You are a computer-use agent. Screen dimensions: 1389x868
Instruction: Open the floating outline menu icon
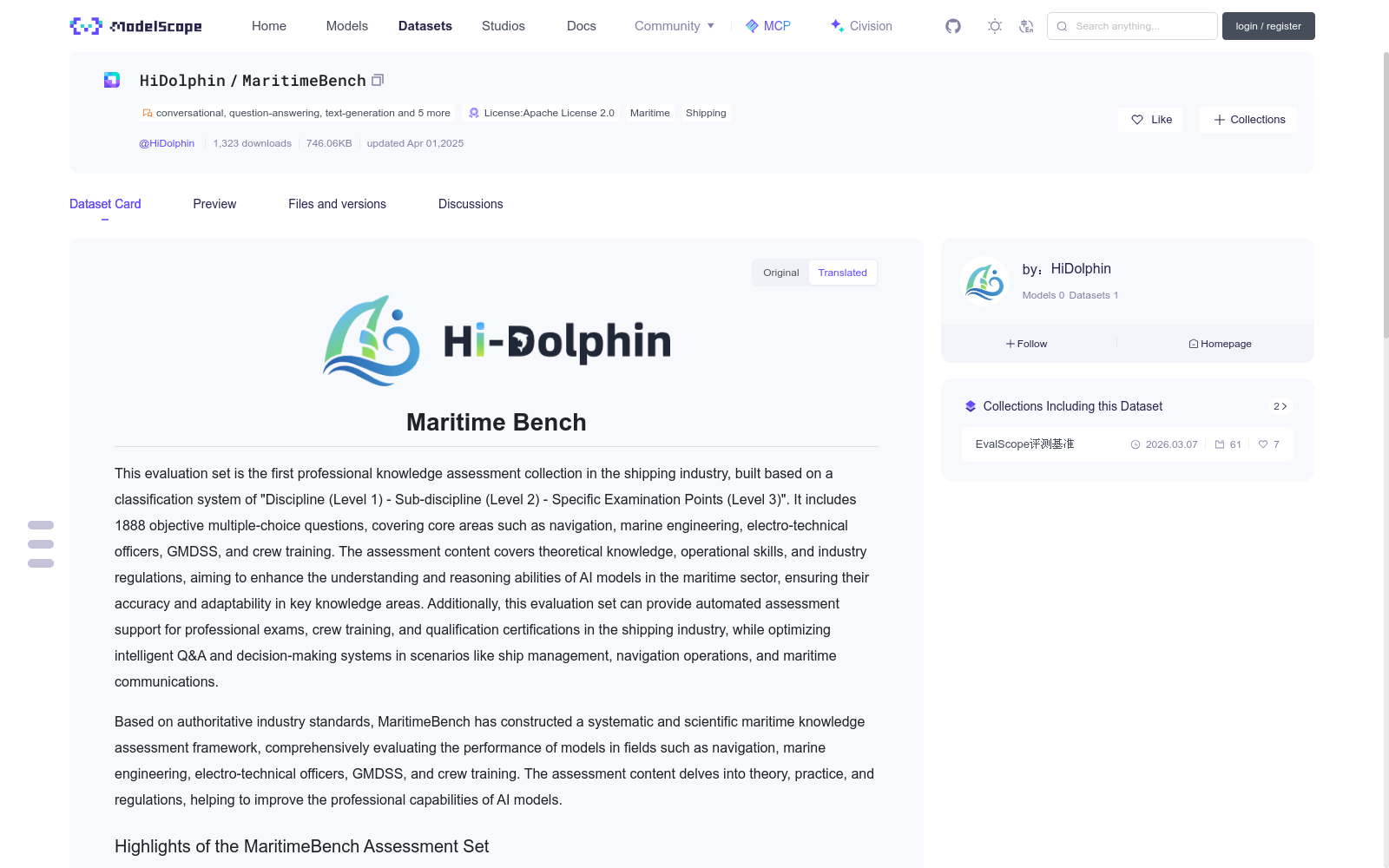pos(41,544)
